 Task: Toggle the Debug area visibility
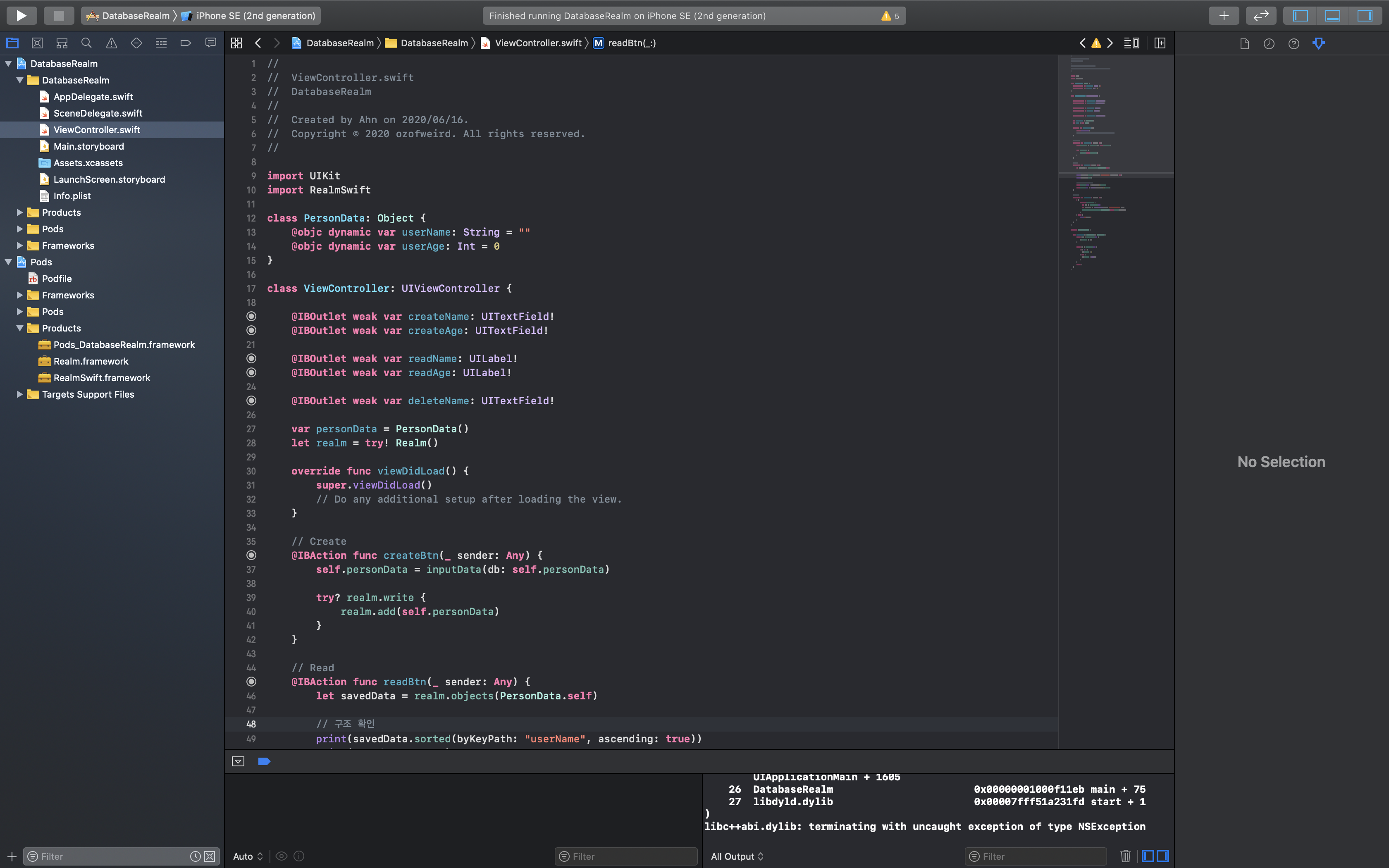(1332, 16)
